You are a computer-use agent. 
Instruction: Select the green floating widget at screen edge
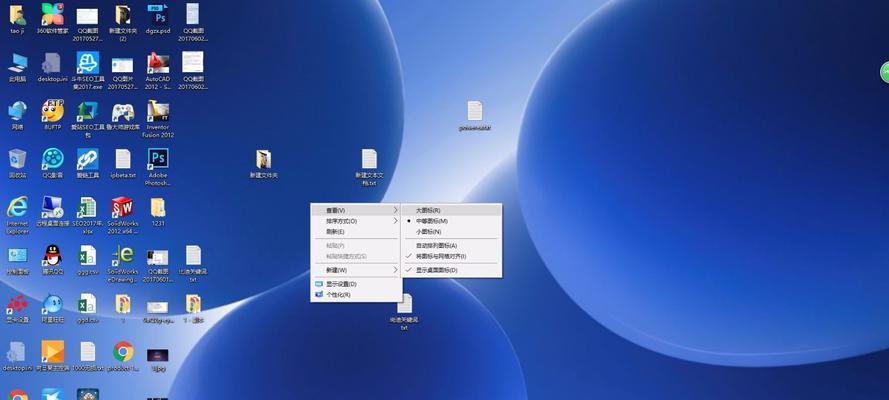pos(884,72)
